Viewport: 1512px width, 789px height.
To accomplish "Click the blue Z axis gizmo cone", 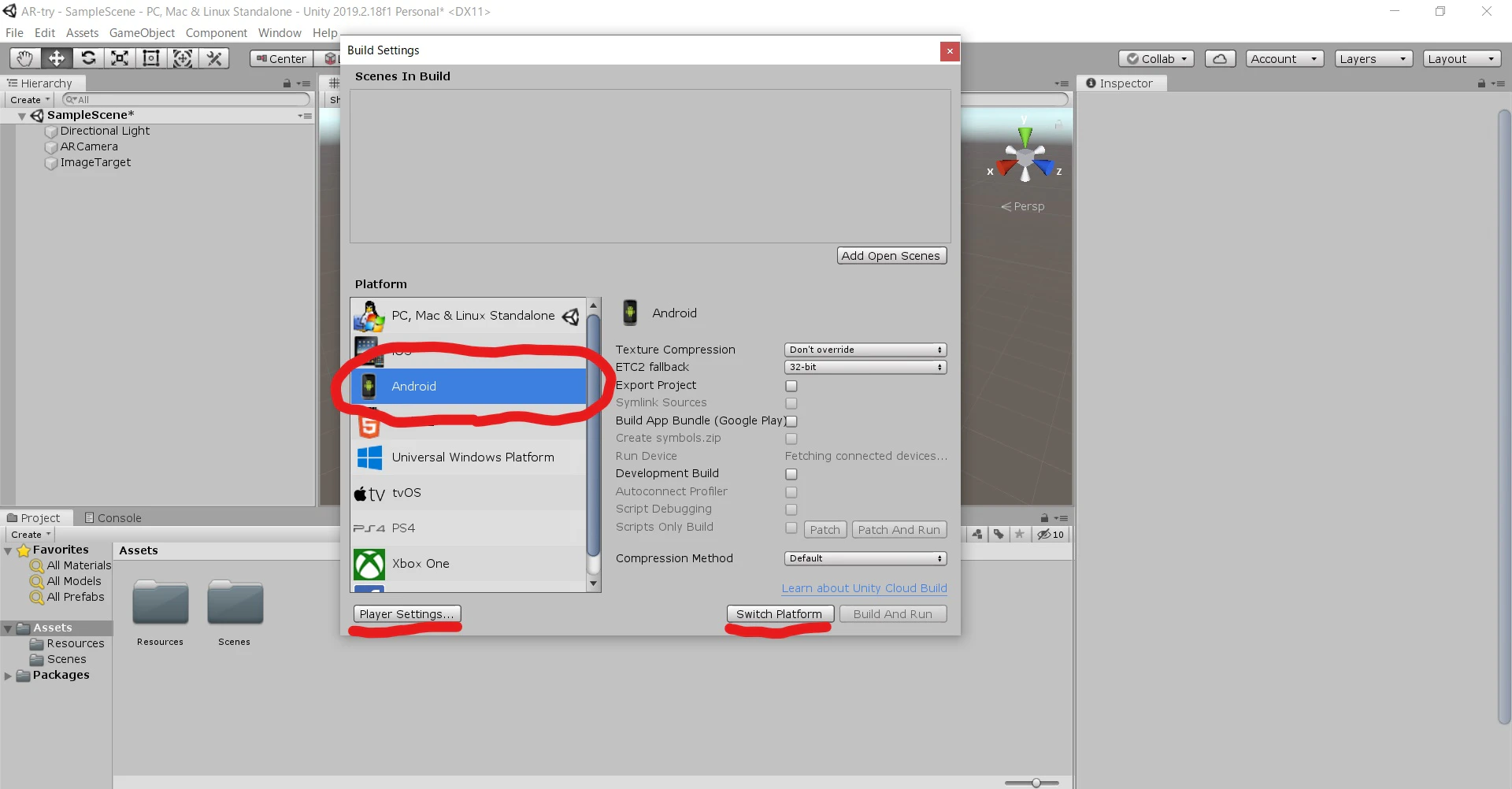I will (x=1044, y=167).
